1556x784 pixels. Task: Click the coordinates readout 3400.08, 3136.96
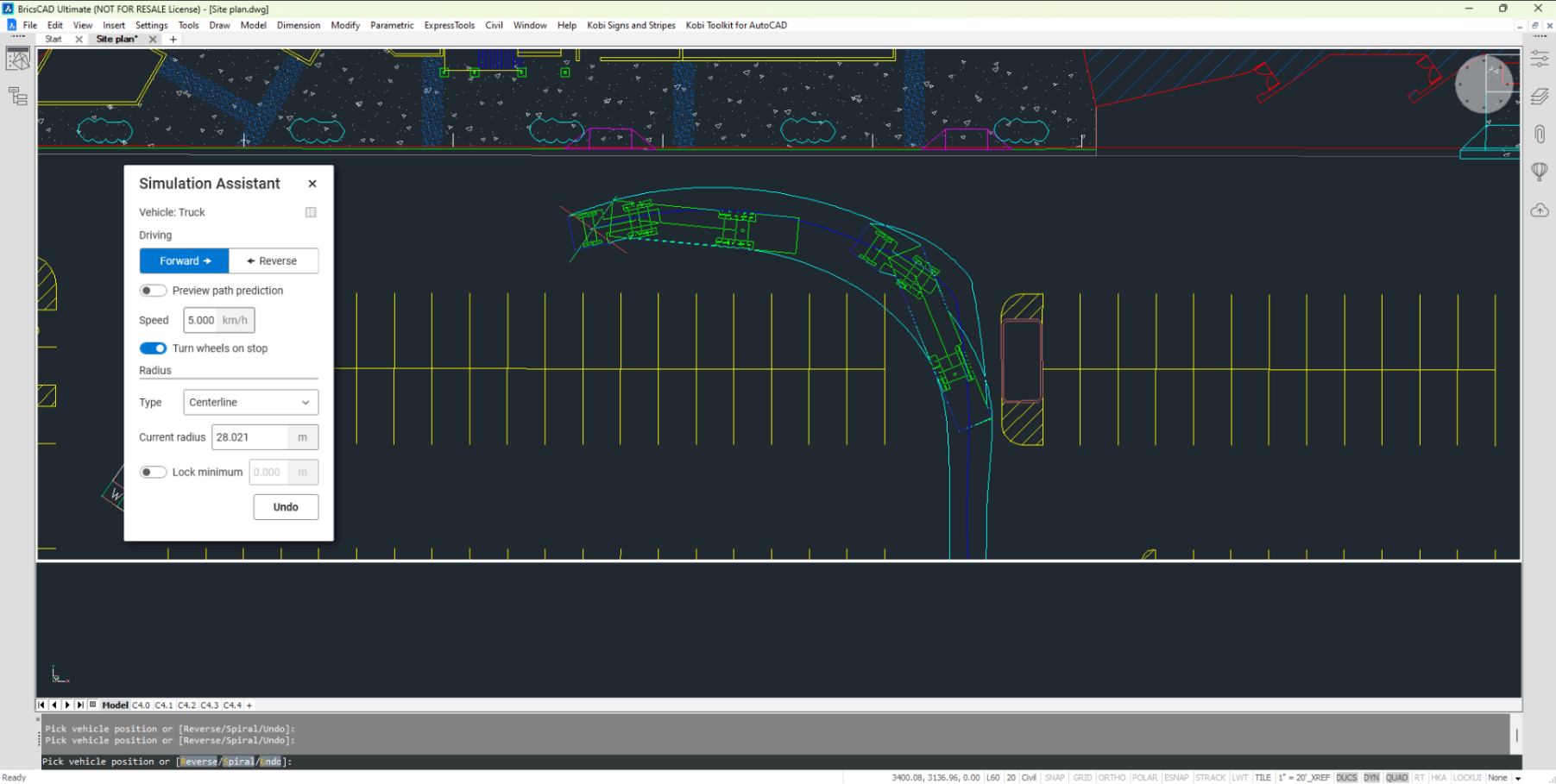[935, 777]
